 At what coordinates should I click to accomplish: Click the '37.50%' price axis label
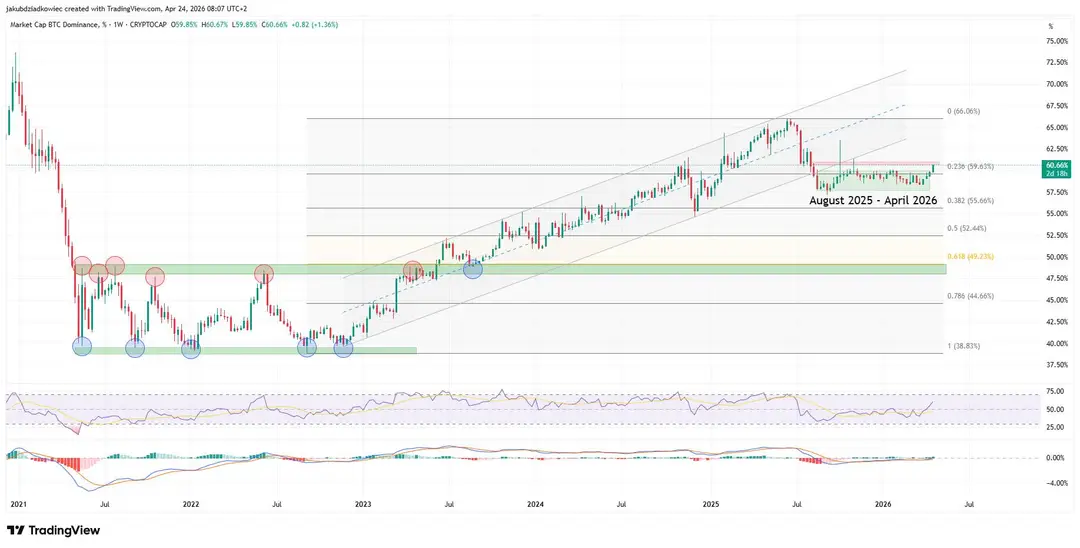point(1057,365)
